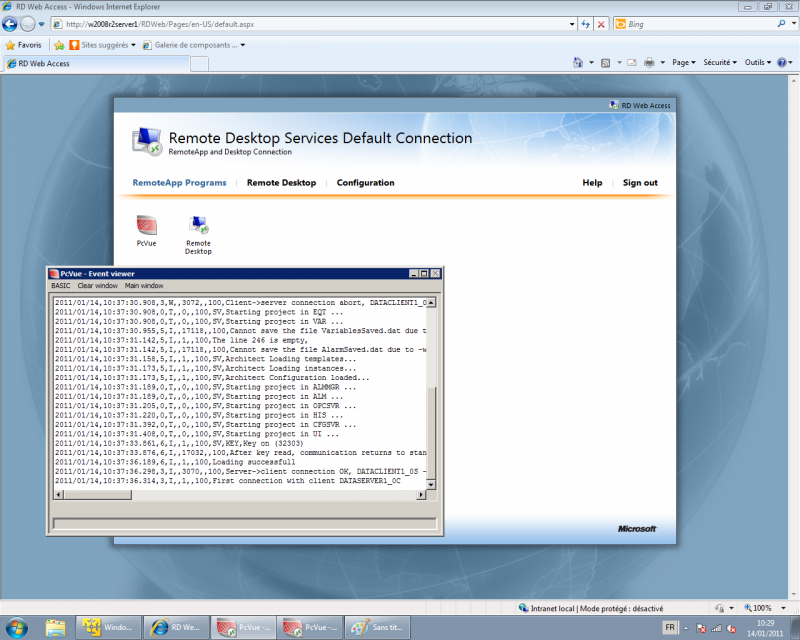The width and height of the screenshot is (800, 640).
Task: Go back with the browser Back arrow
Action: (x=10, y=24)
